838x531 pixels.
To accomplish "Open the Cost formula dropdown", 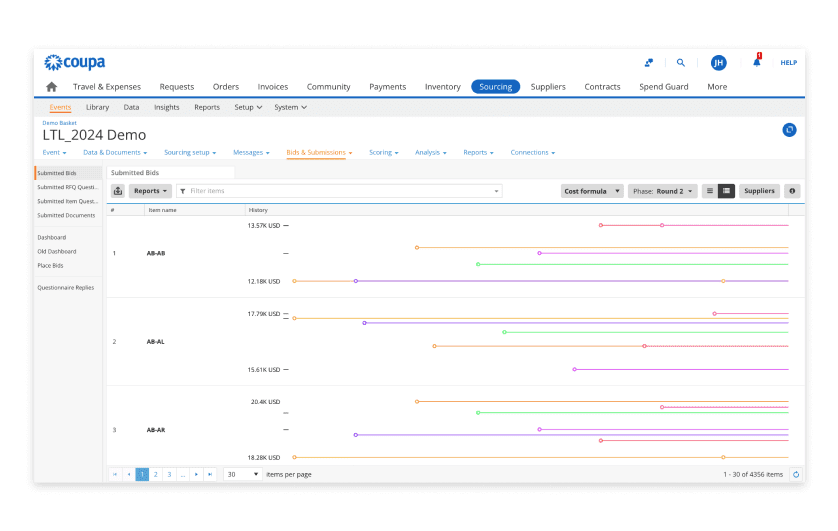I will coord(592,191).
